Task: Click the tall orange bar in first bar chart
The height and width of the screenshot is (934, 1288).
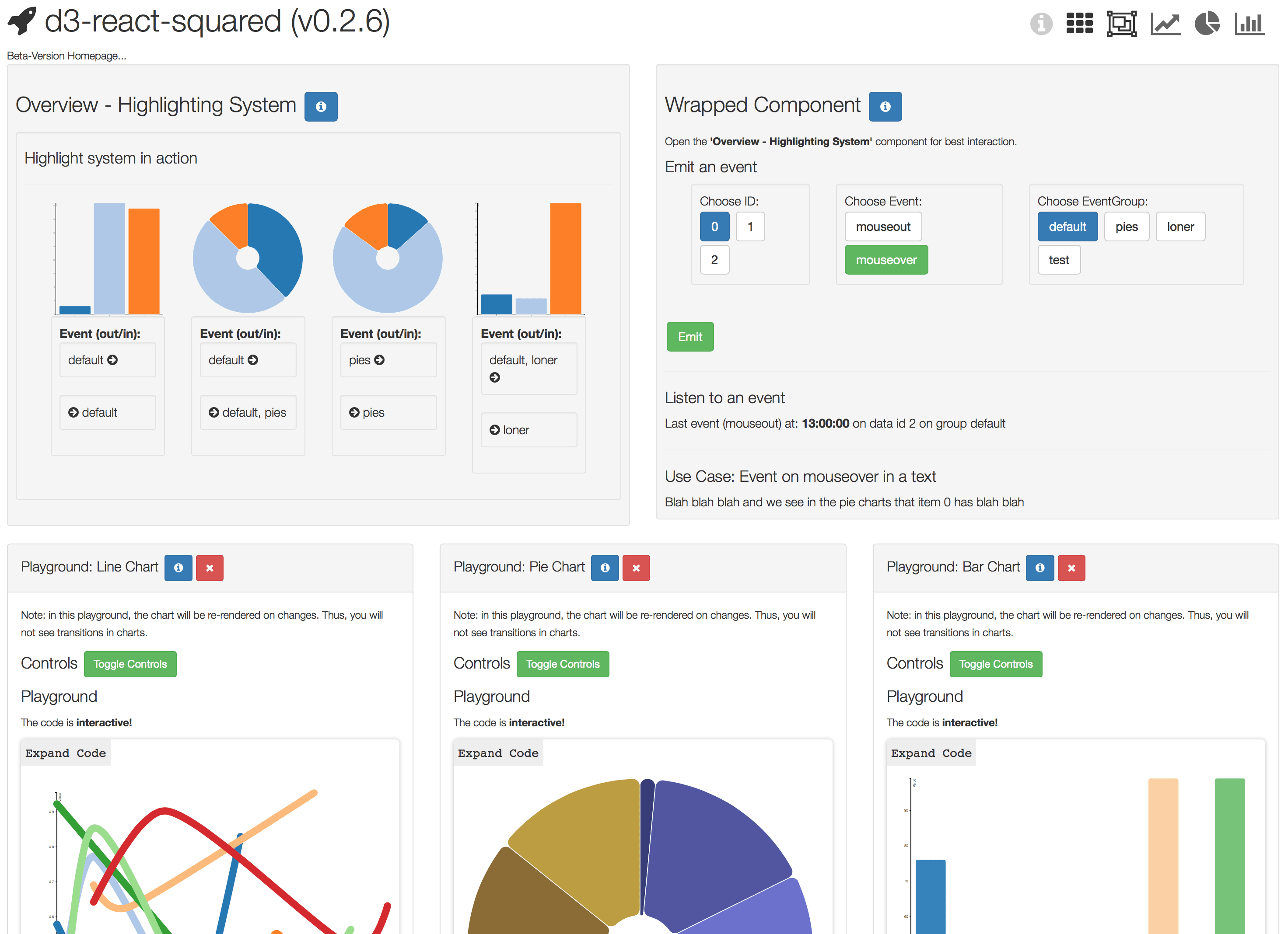Action: coord(143,261)
